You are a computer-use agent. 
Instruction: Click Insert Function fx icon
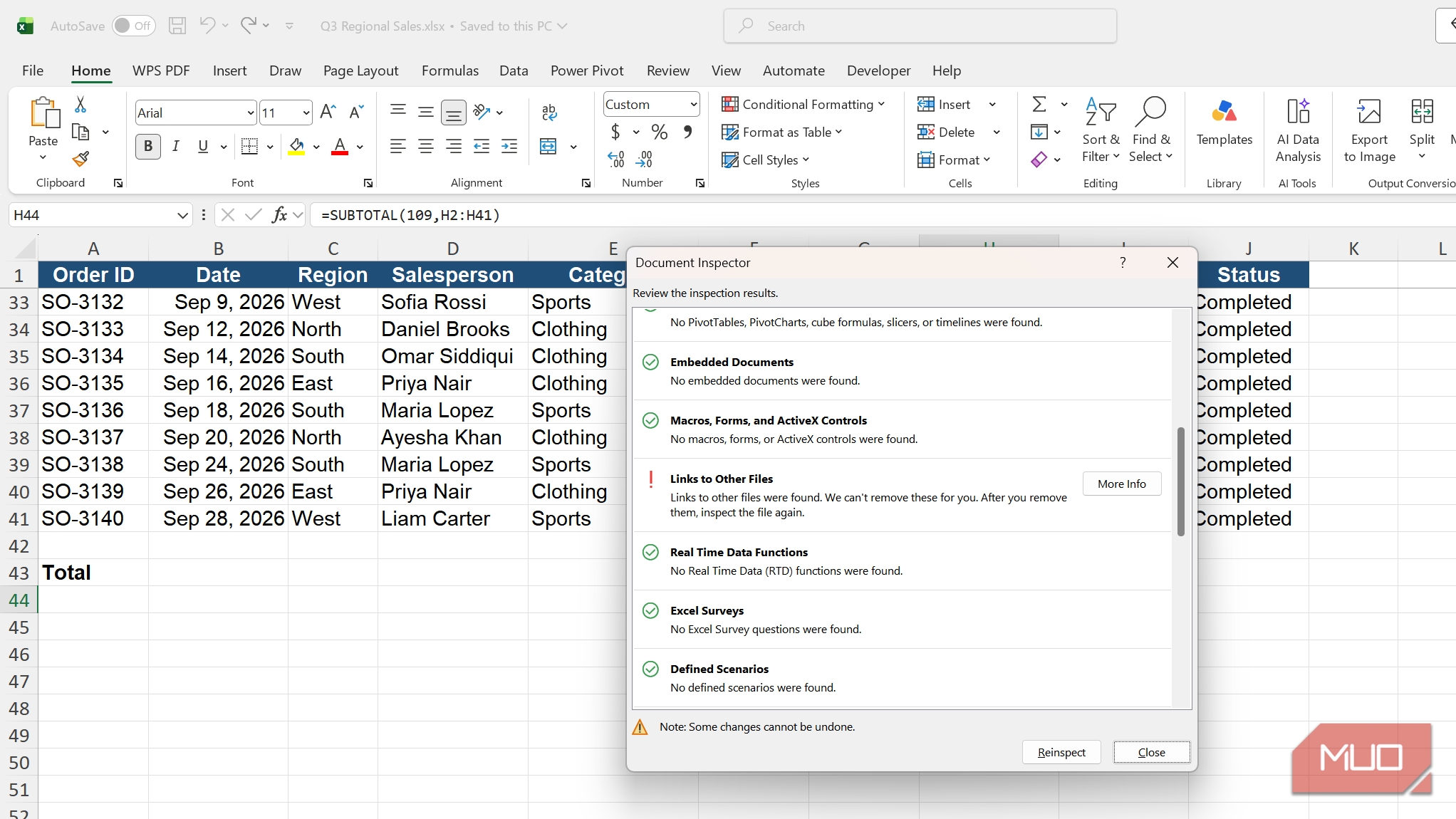[279, 214]
